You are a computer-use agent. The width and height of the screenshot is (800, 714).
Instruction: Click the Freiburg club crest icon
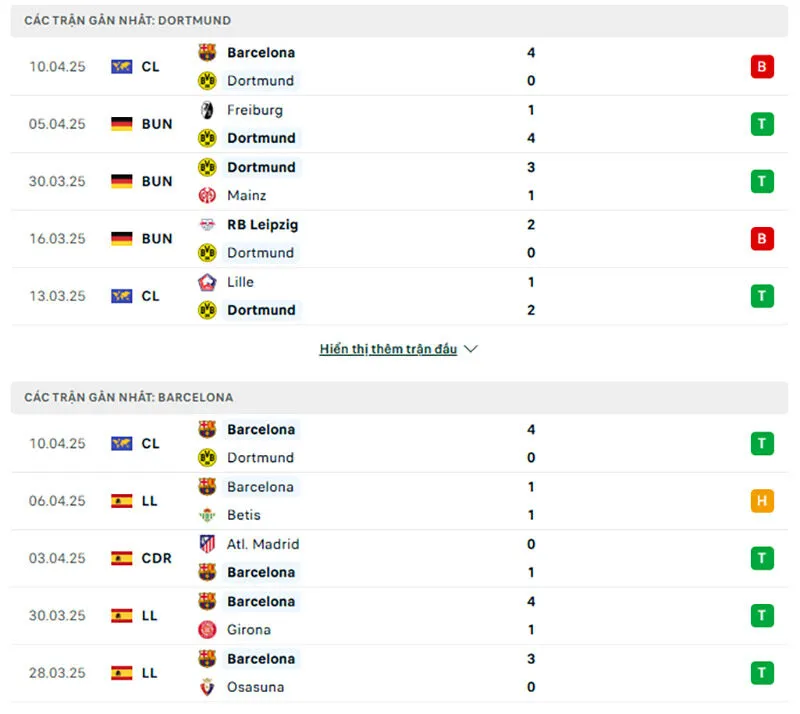pyautogui.click(x=207, y=110)
